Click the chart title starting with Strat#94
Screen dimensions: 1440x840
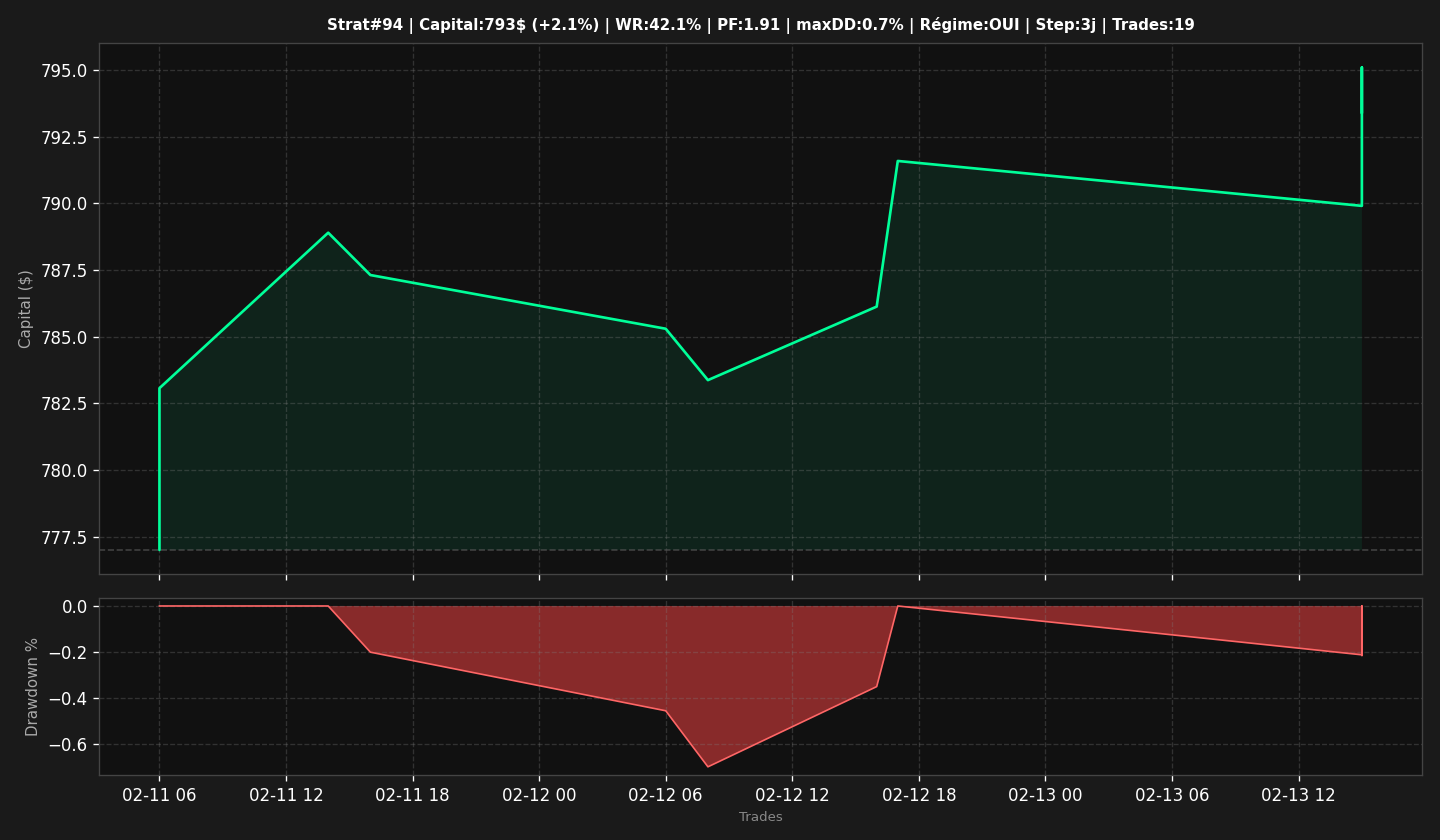pyautogui.click(x=760, y=25)
